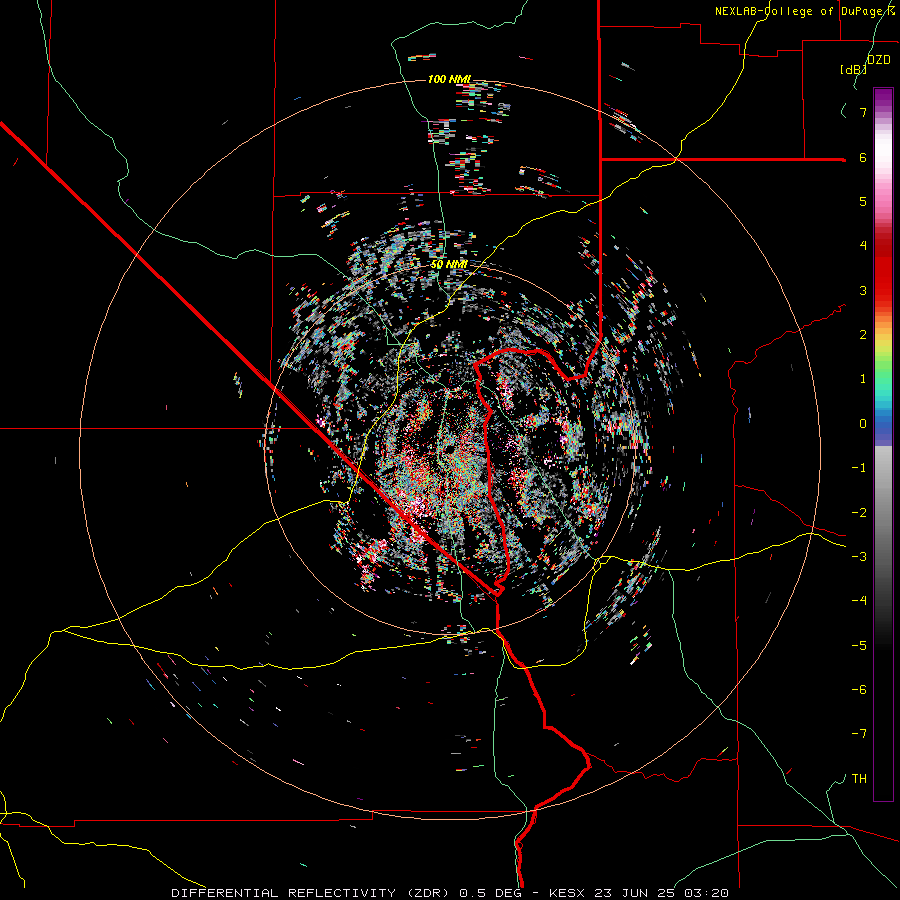Click the 3 tick value on the color scale
900x900 pixels.
(863, 290)
